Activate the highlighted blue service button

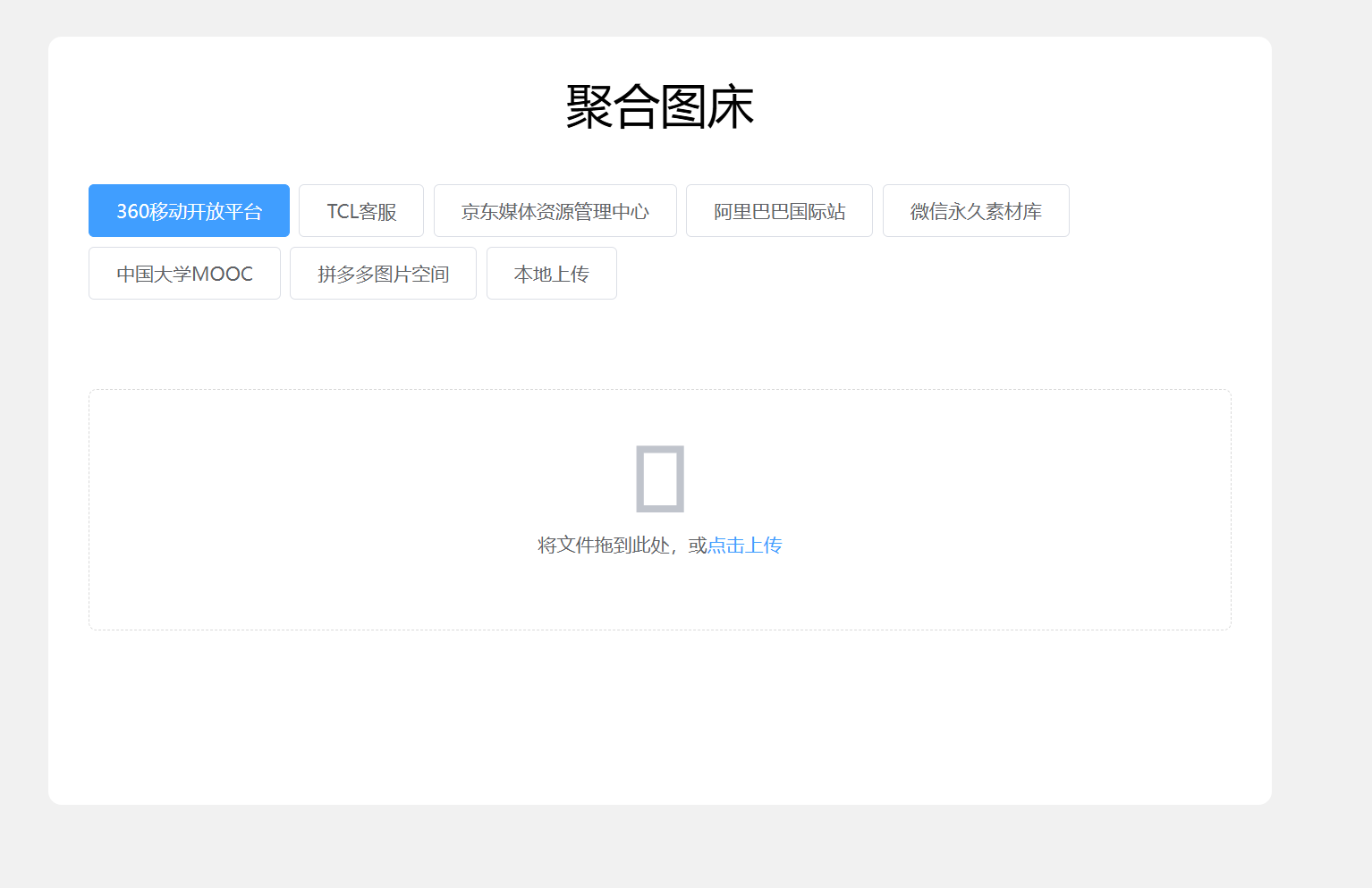(189, 210)
